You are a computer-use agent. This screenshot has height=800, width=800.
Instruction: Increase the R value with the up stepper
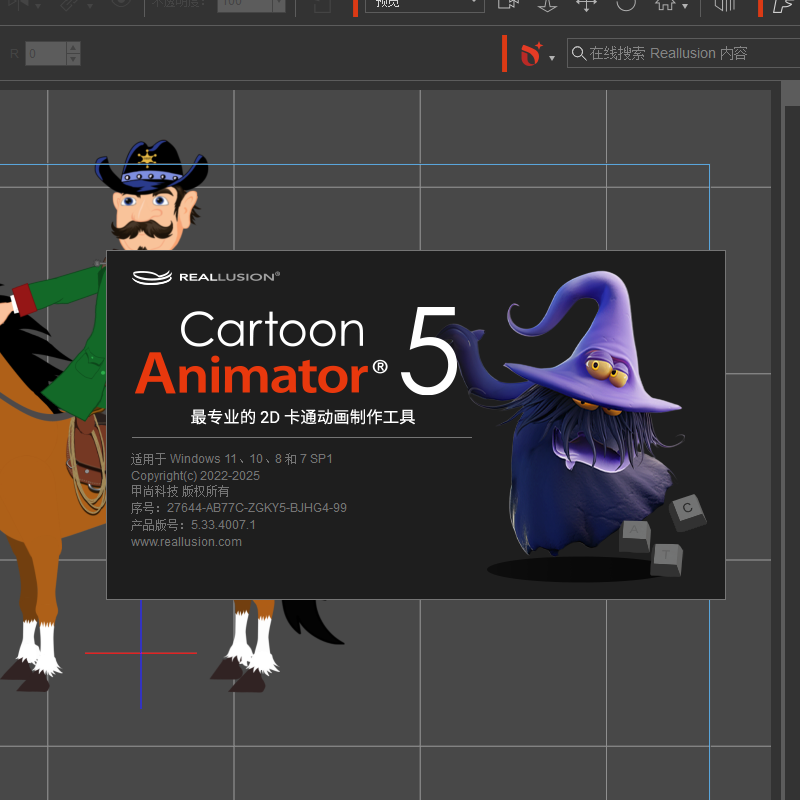[73, 47]
